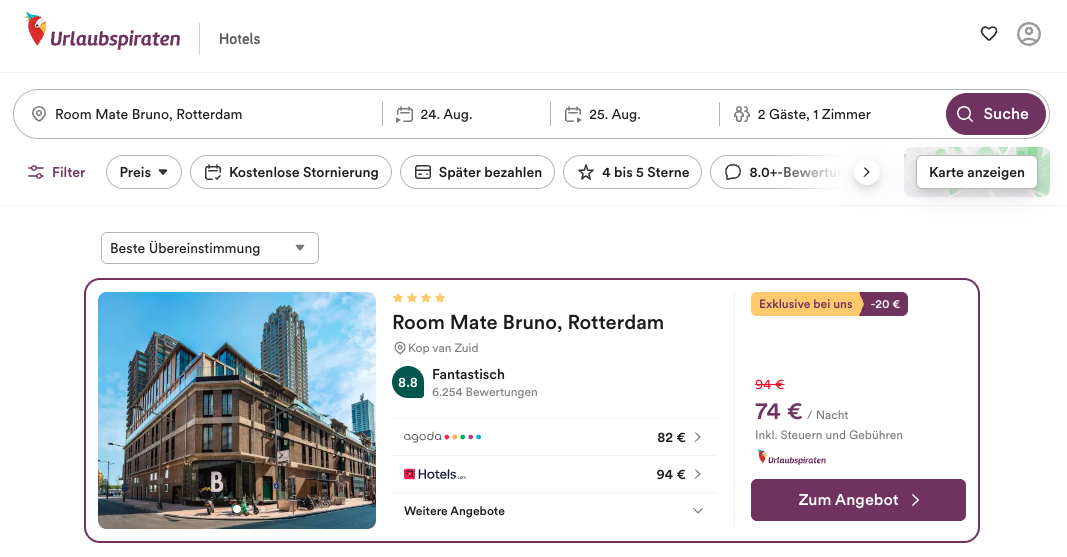
Task: Open the agoda 82 € offer chevron
Action: point(697,437)
